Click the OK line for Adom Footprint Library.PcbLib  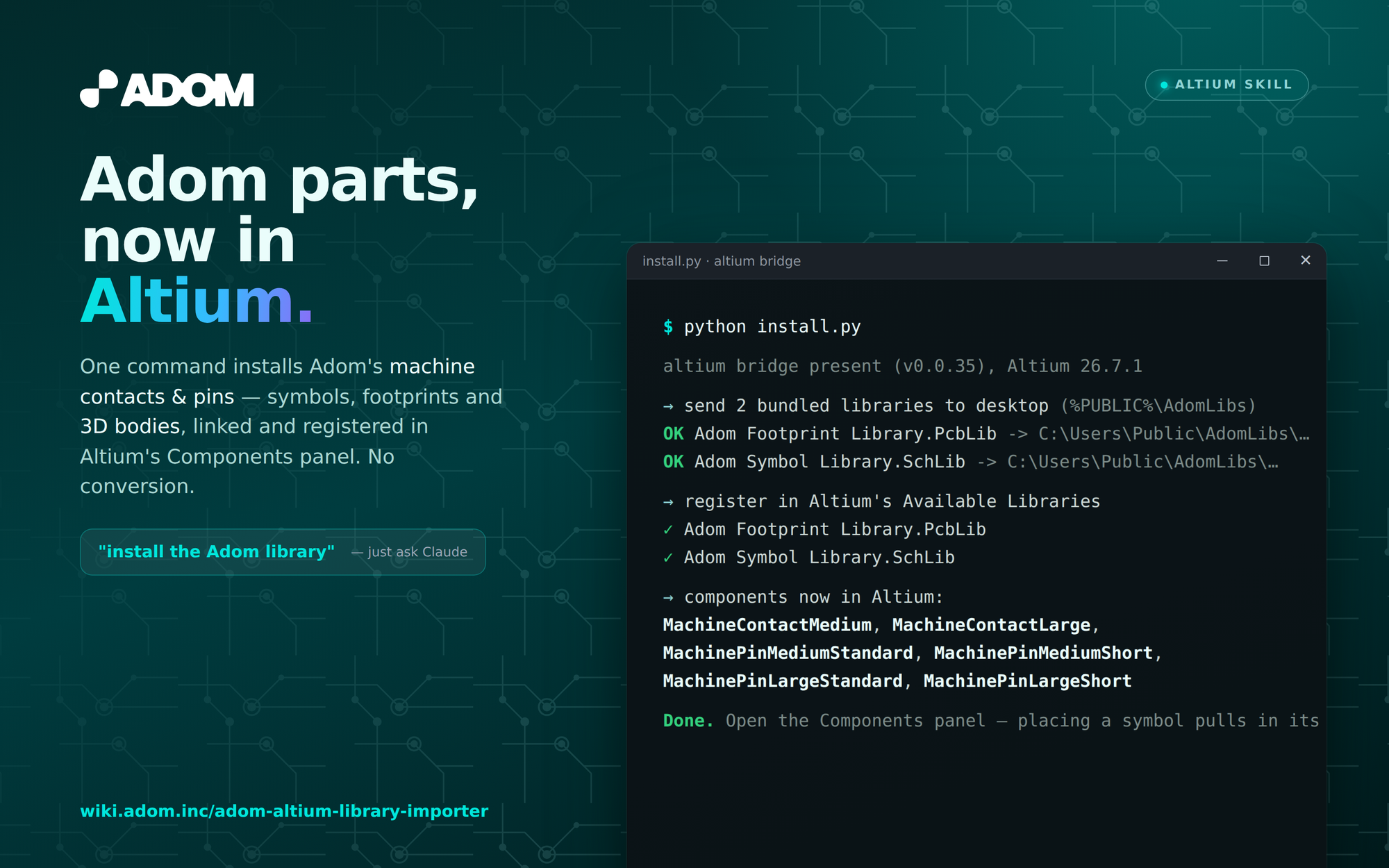[x=986, y=434]
